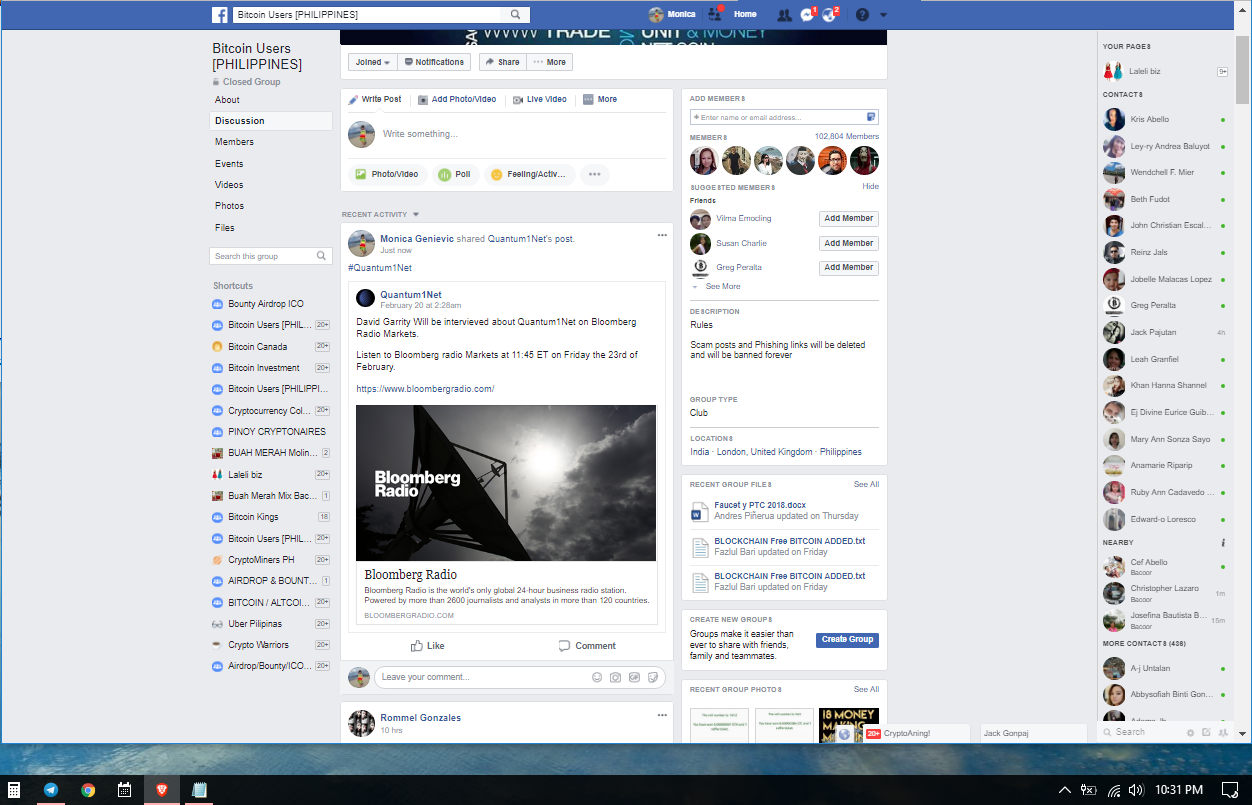Open the Messenger icon in the top bar
1252x805 pixels.
(808, 15)
